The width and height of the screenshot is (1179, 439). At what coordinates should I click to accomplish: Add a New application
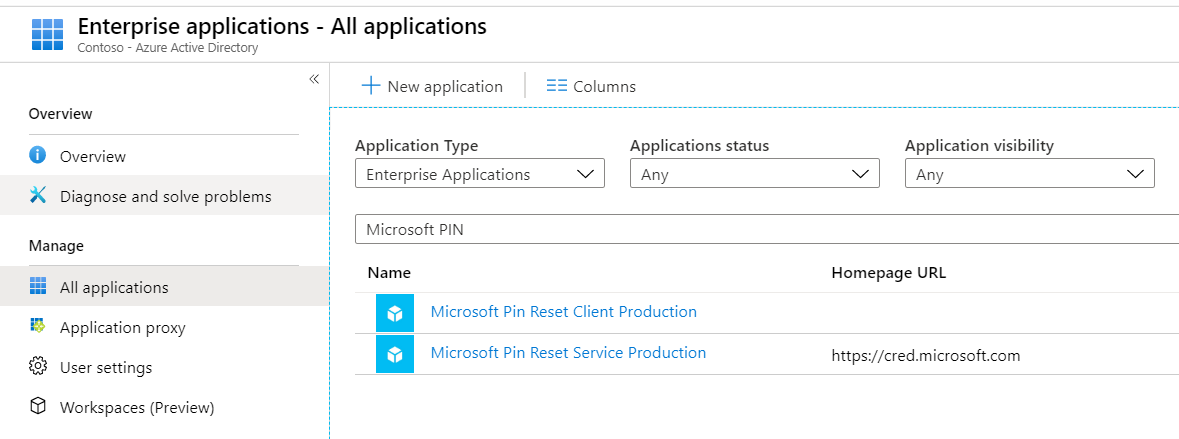(x=432, y=86)
